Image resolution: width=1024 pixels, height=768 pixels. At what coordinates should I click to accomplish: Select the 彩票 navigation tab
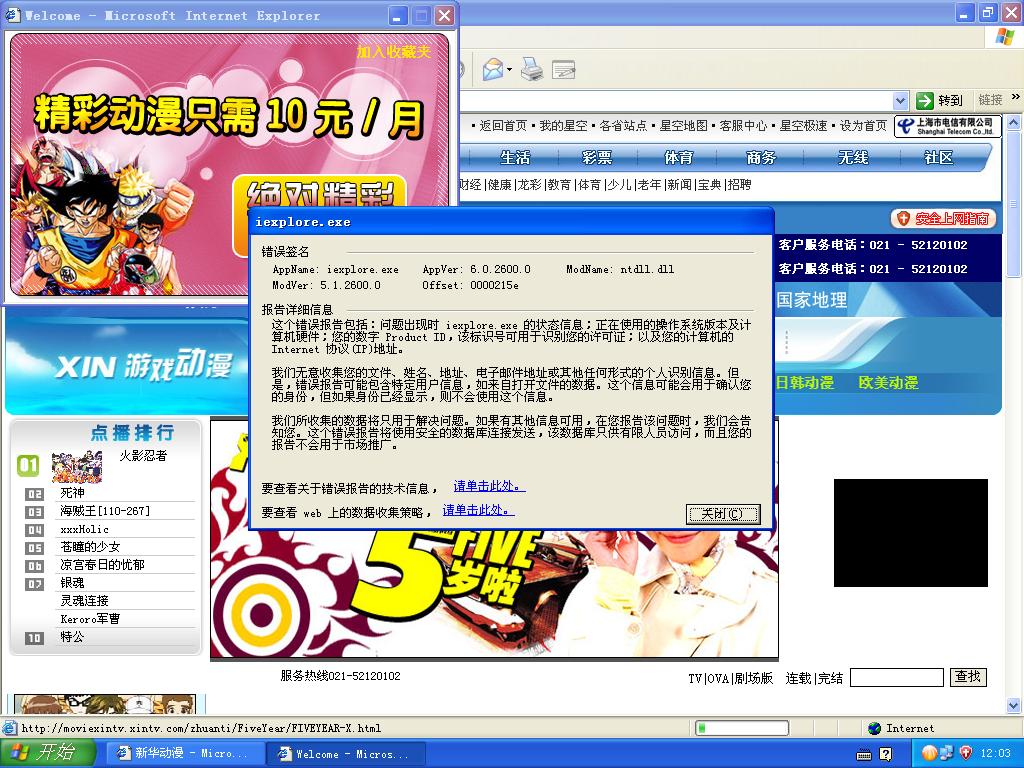pos(597,157)
